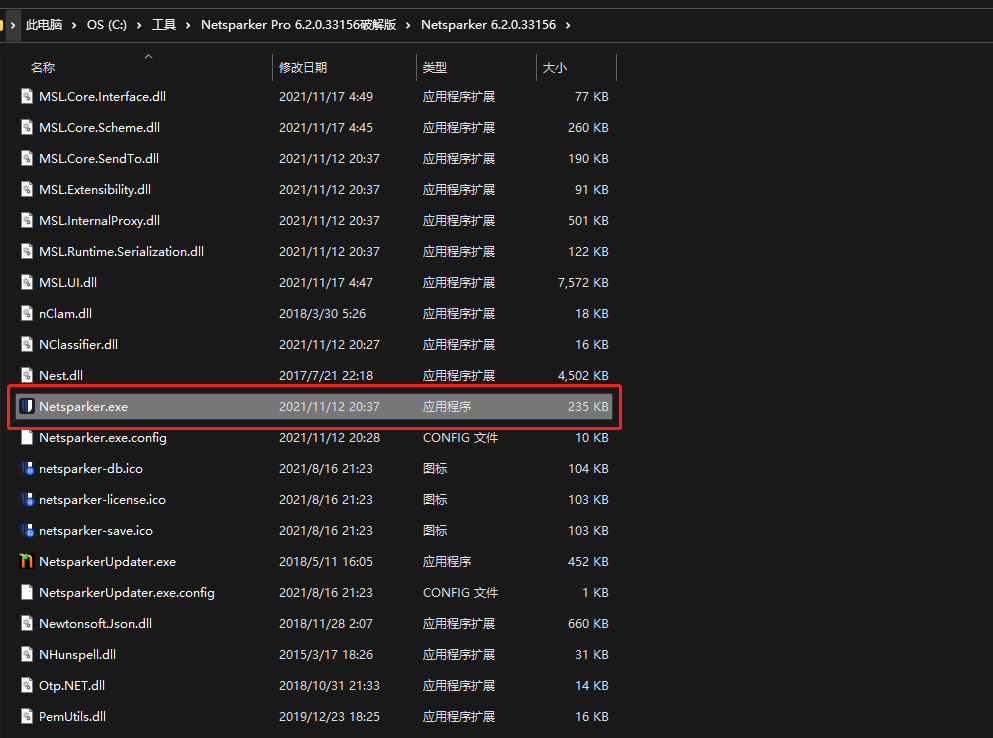Viewport: 993px width, 738px height.
Task: Expand the chevron after 工具 in breadcrumb
Action: 188,25
